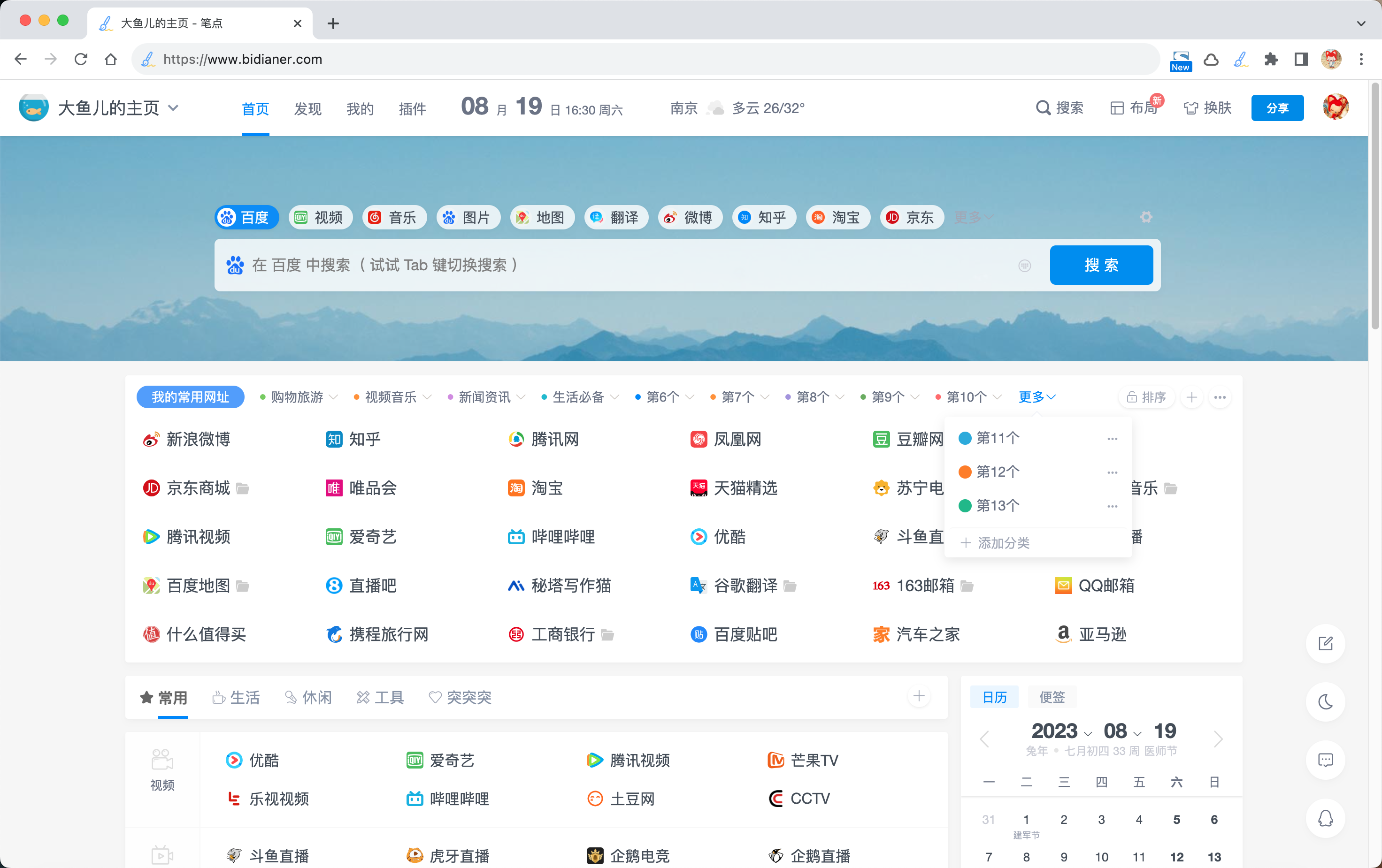
Task: Click 添加分类 in dropdown
Action: pos(995,543)
